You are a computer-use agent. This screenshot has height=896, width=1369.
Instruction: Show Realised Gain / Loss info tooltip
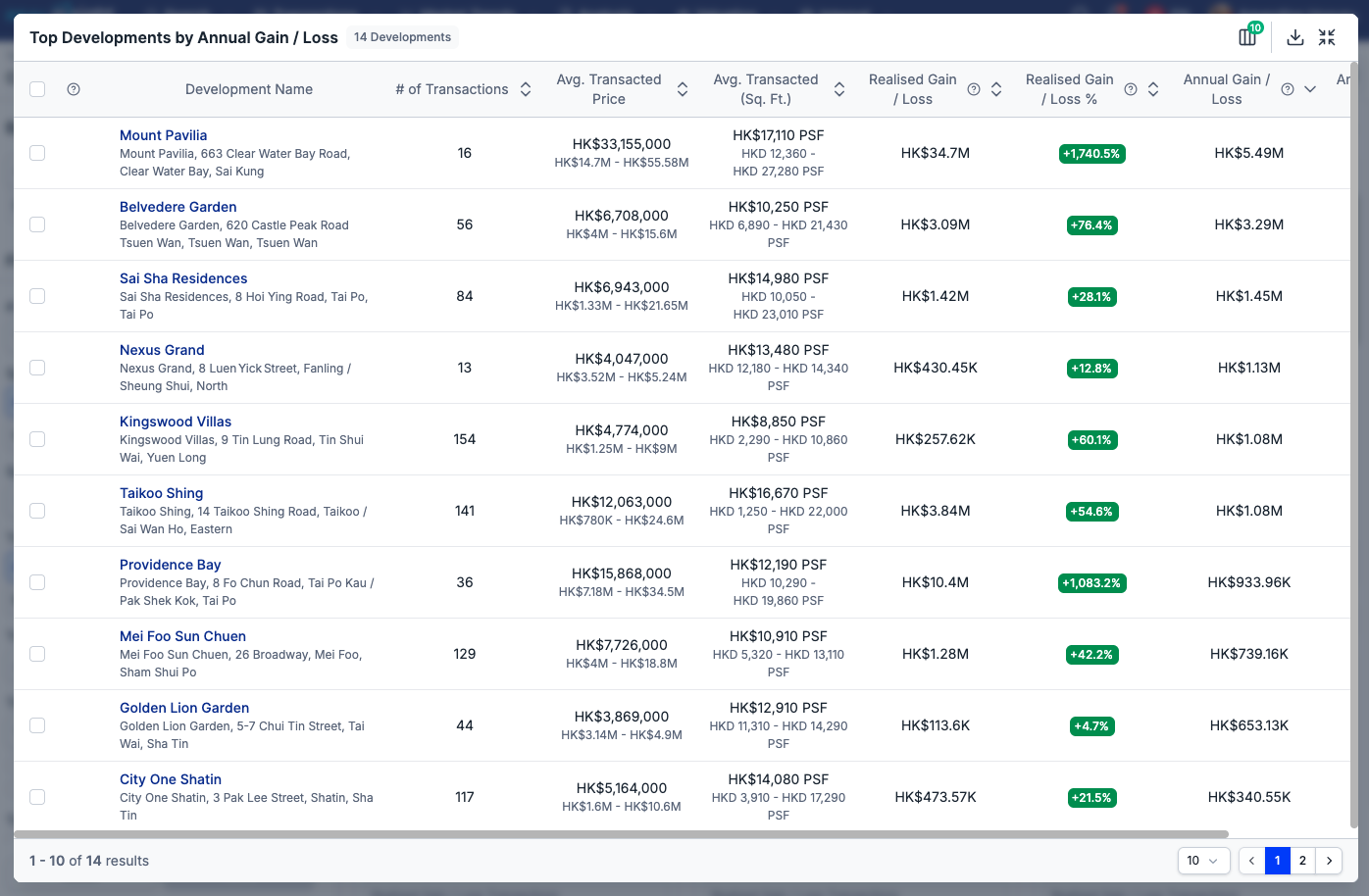[974, 89]
